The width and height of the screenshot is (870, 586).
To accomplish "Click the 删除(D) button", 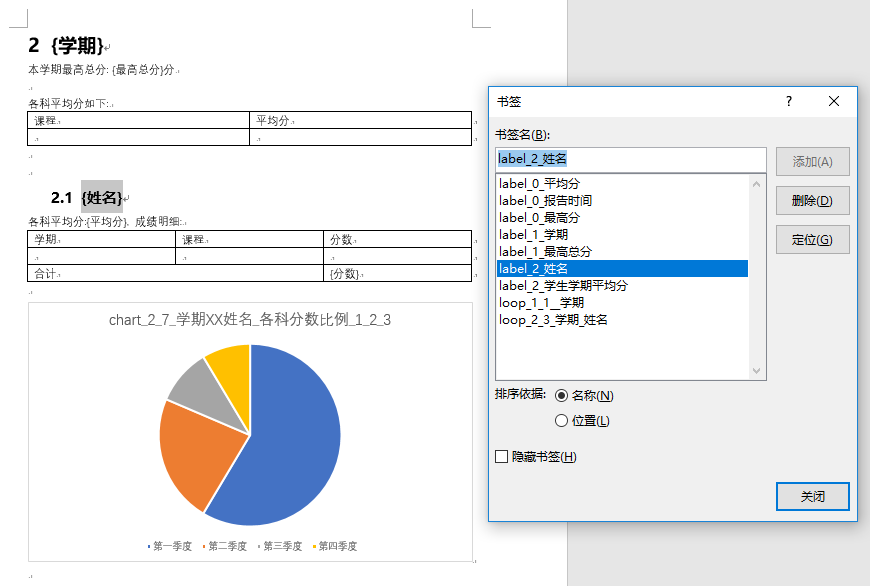I will (812, 200).
